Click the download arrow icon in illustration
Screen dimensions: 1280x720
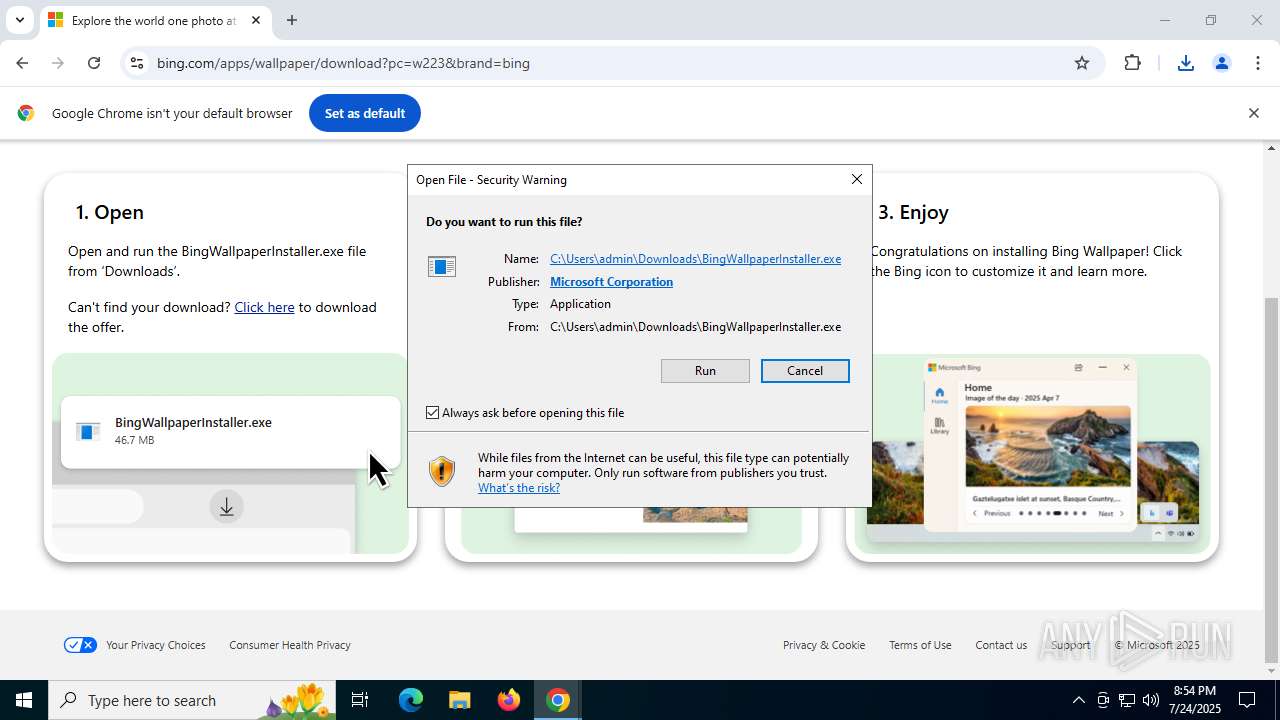(x=227, y=507)
